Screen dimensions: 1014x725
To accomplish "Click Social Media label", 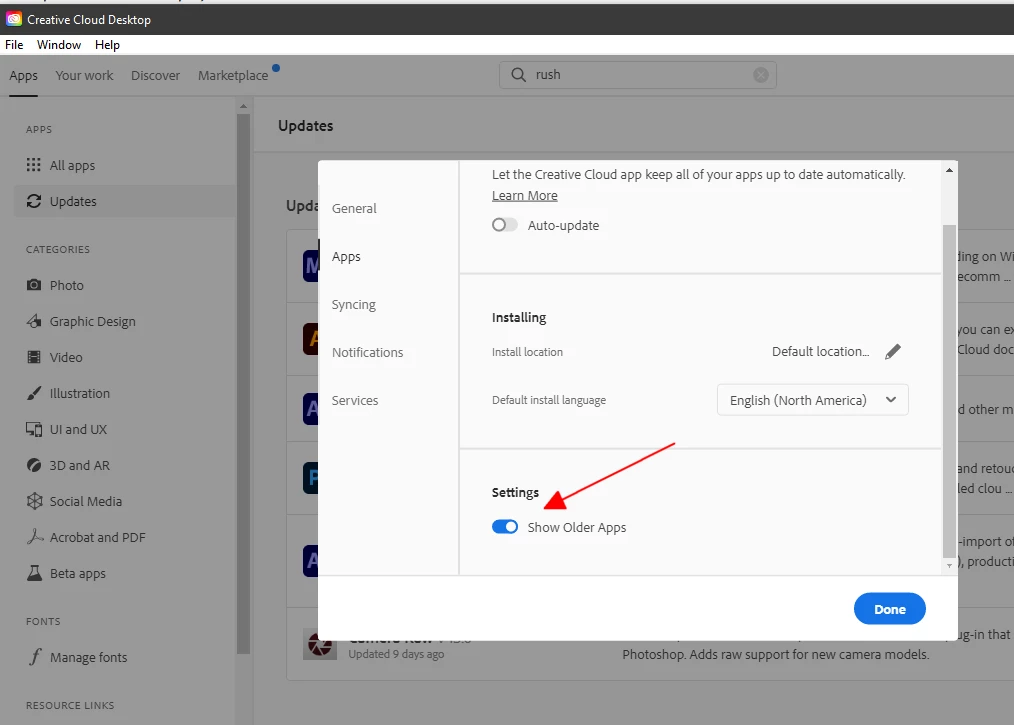I will pyautogui.click(x=86, y=501).
